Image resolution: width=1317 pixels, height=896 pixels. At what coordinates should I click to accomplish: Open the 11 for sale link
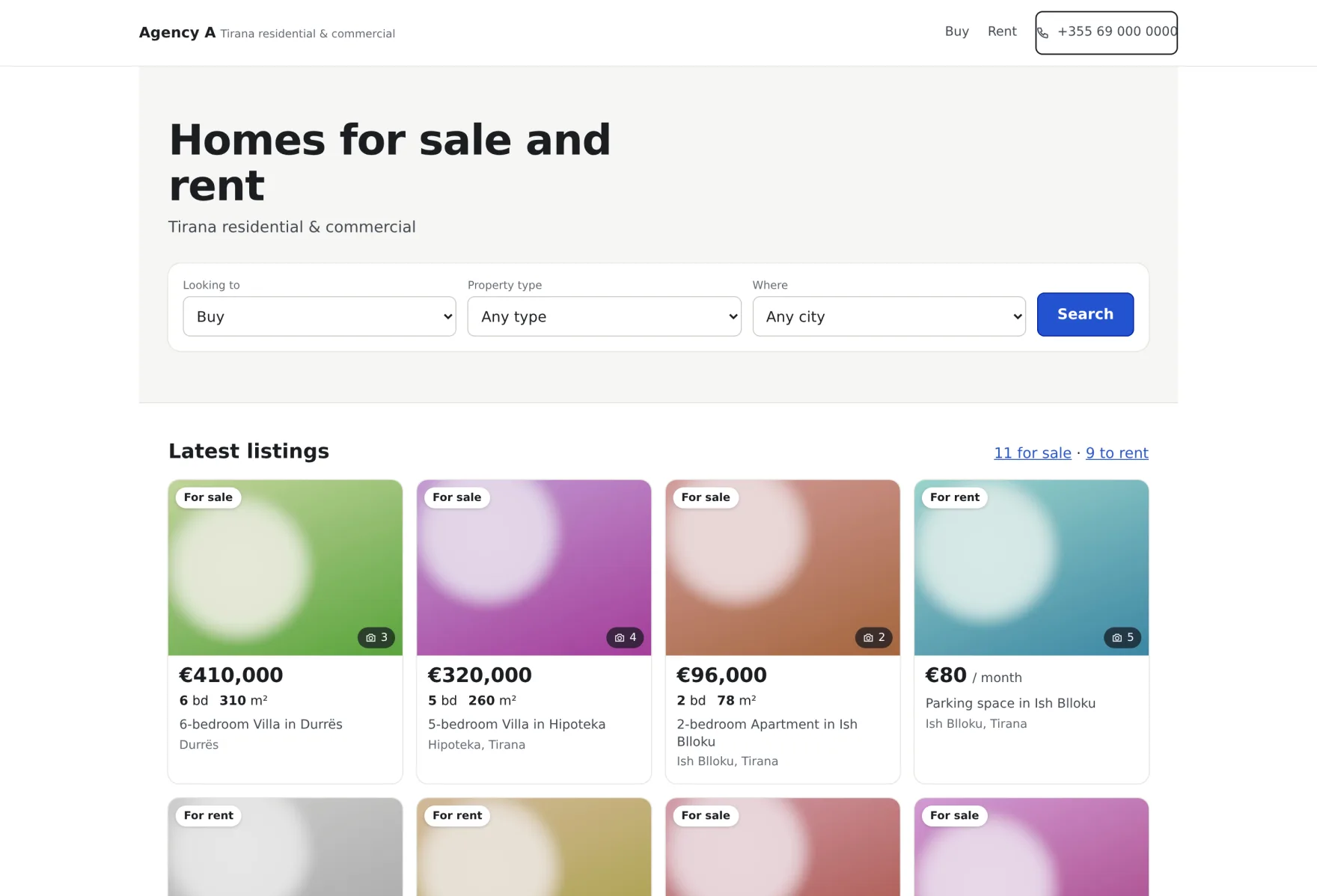click(1033, 453)
